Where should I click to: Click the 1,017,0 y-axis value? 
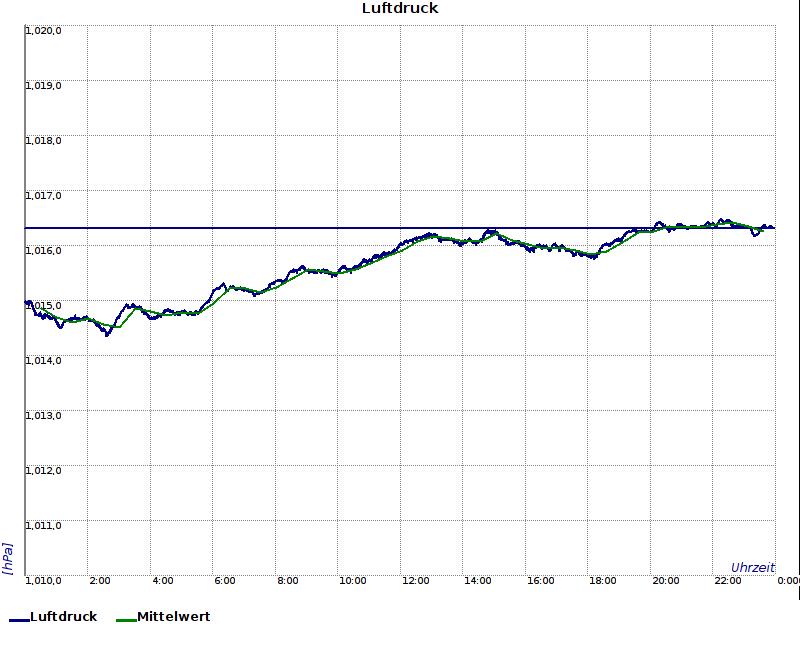click(x=43, y=196)
